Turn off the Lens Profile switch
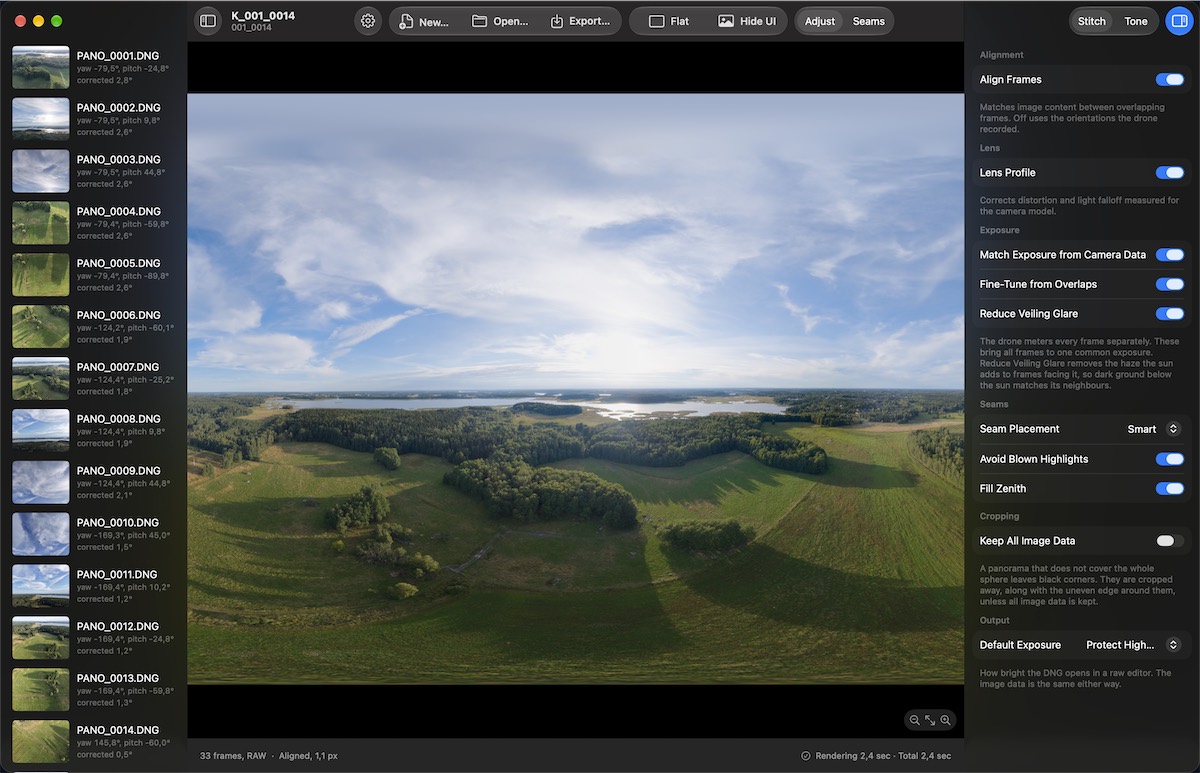The image size is (1200, 773). [1169, 173]
